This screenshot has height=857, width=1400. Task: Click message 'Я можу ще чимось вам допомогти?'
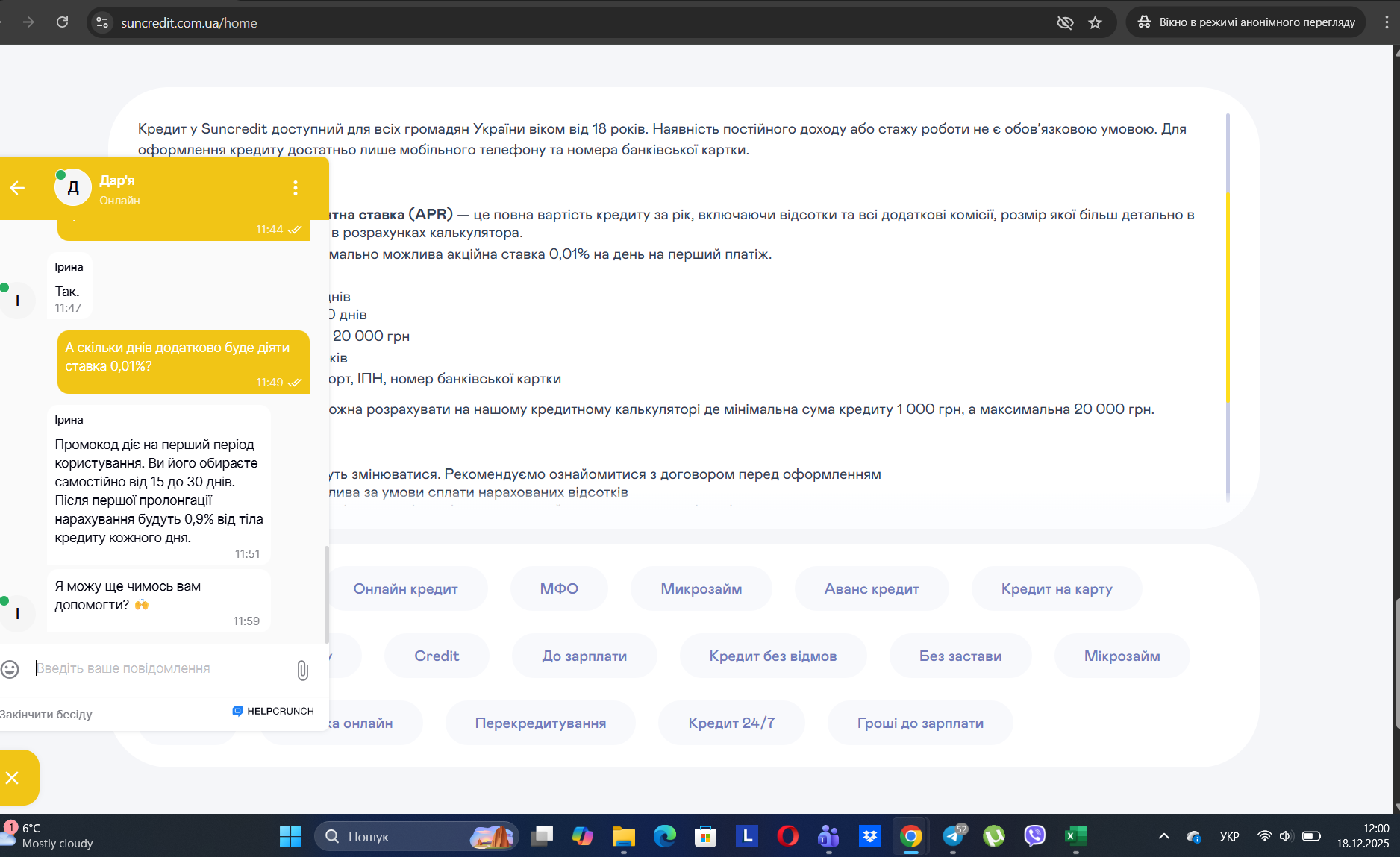(x=158, y=602)
